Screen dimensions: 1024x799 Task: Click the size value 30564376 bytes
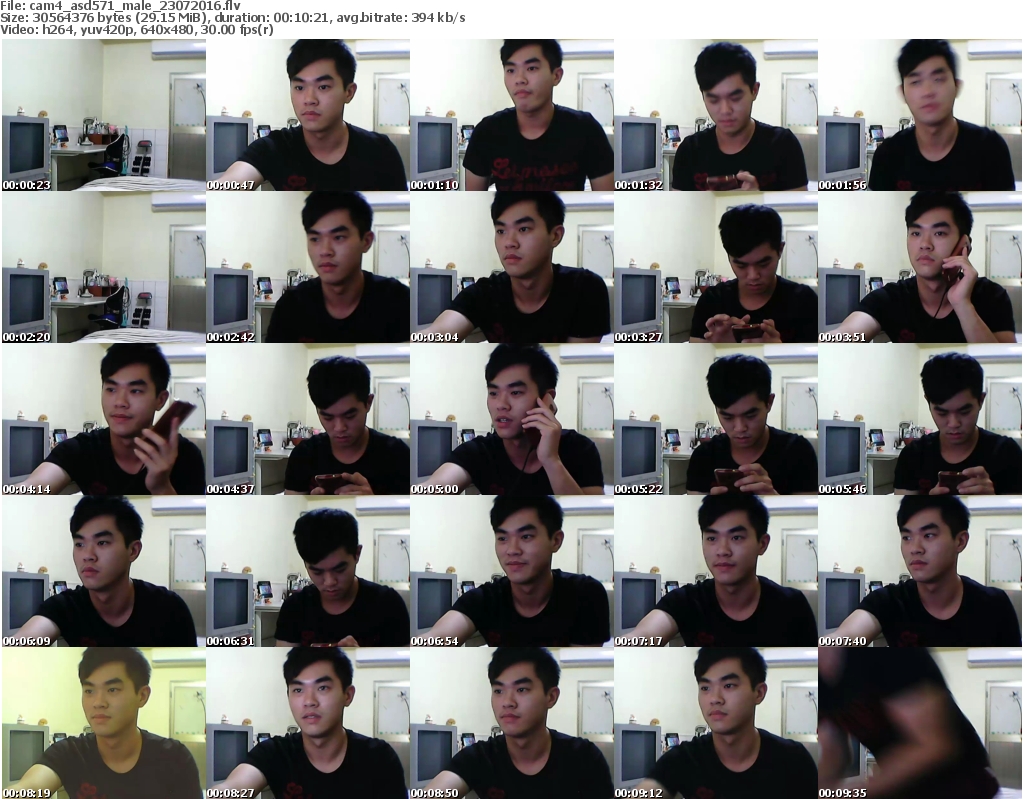click(x=80, y=18)
